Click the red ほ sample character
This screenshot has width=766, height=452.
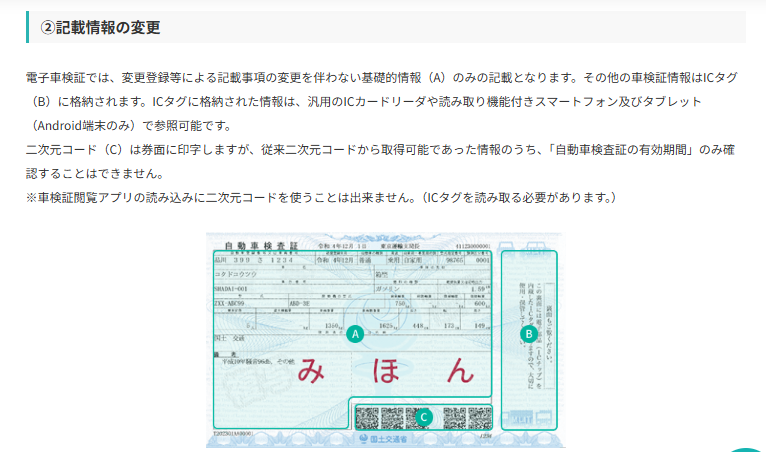pos(386,370)
